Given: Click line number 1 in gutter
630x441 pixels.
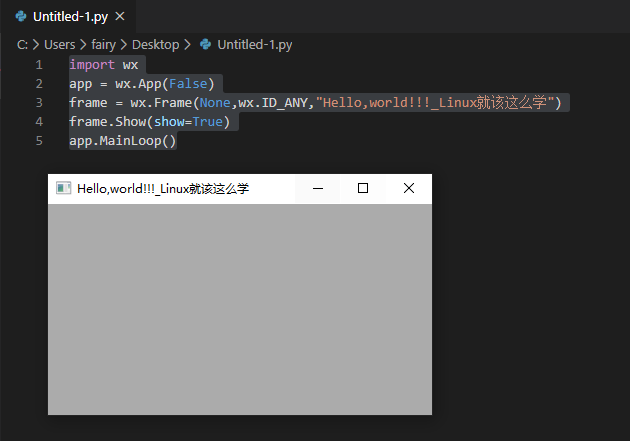Looking at the screenshot, I should 39,65.
